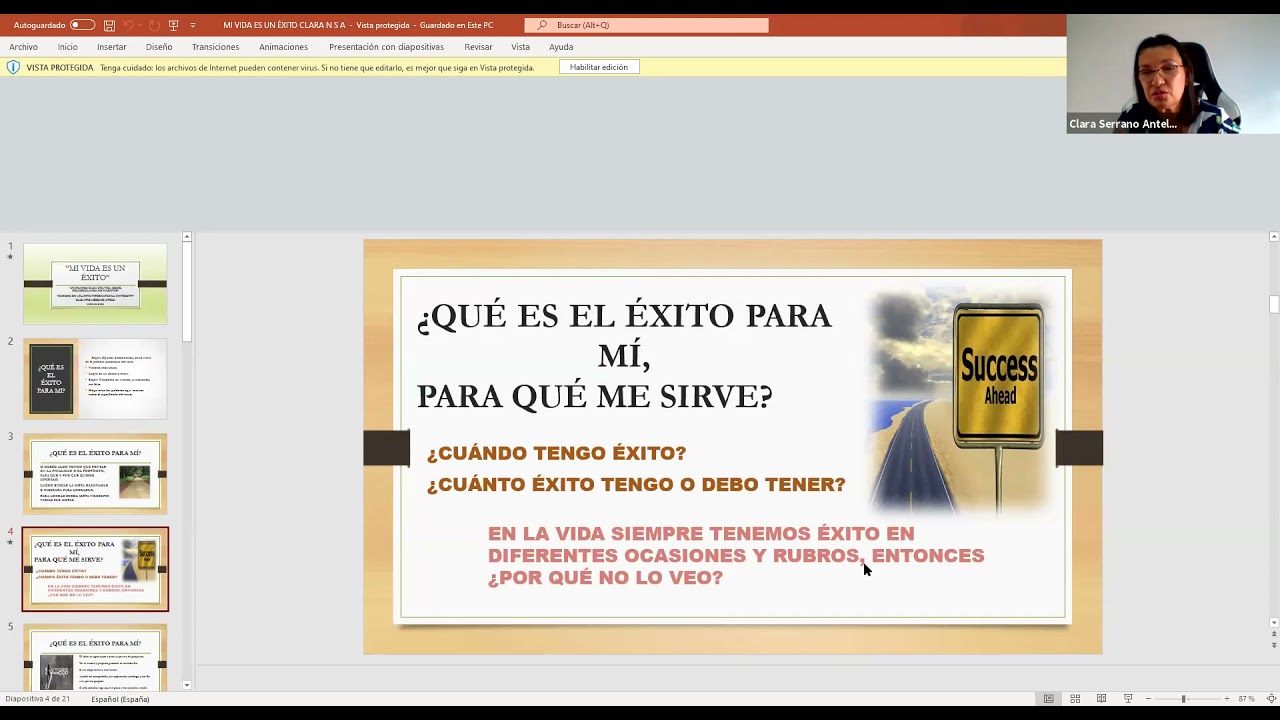This screenshot has width=1280, height=720.
Task: Click the Undo arrow icon
Action: [x=130, y=25]
